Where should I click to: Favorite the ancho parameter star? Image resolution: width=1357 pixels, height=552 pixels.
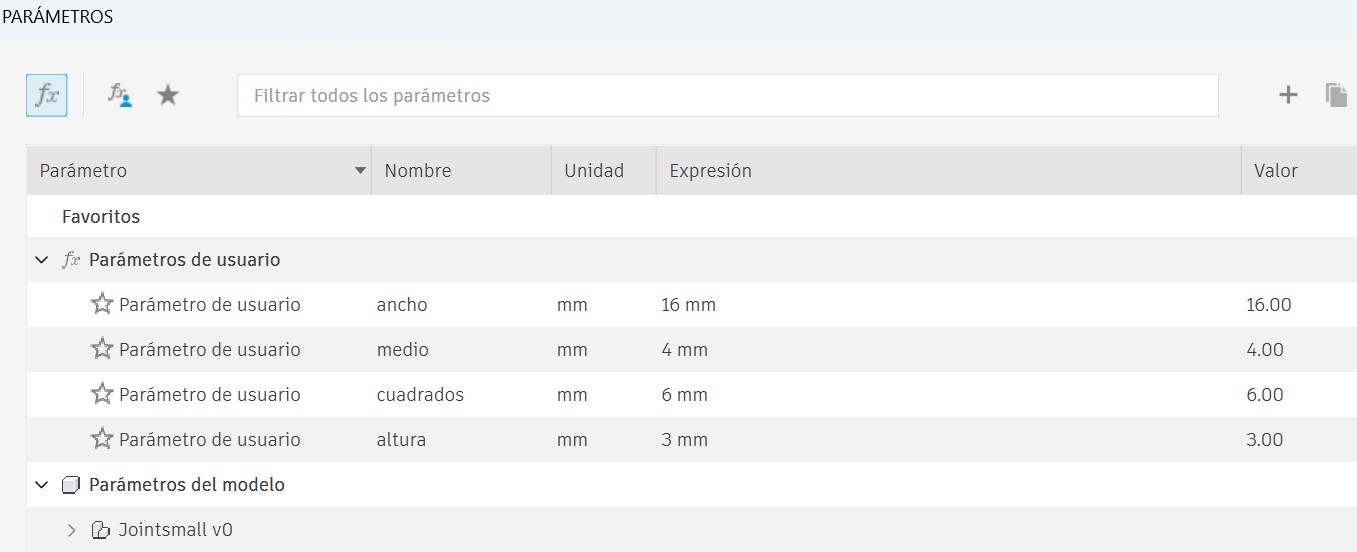point(102,304)
